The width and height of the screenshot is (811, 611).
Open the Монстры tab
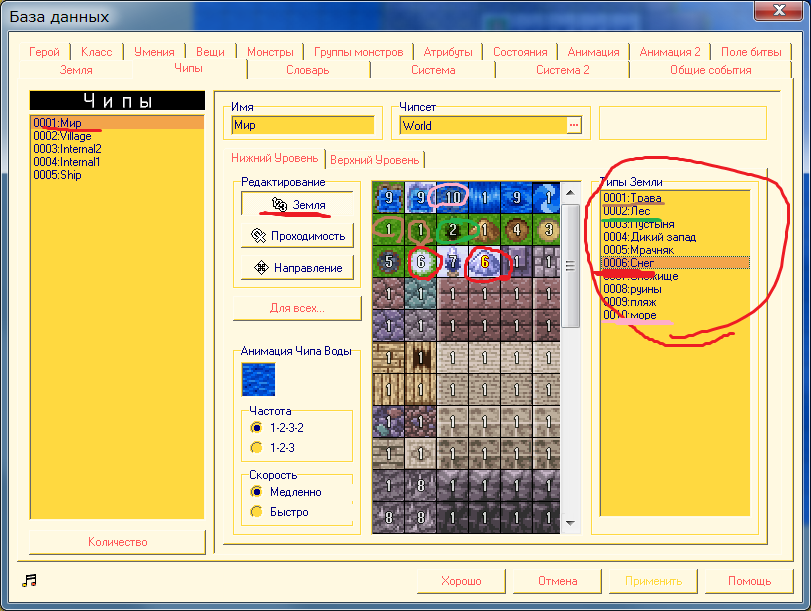point(270,52)
